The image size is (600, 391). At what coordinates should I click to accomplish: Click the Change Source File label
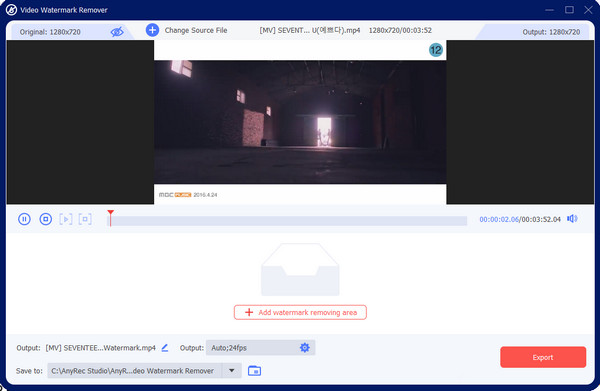point(196,30)
